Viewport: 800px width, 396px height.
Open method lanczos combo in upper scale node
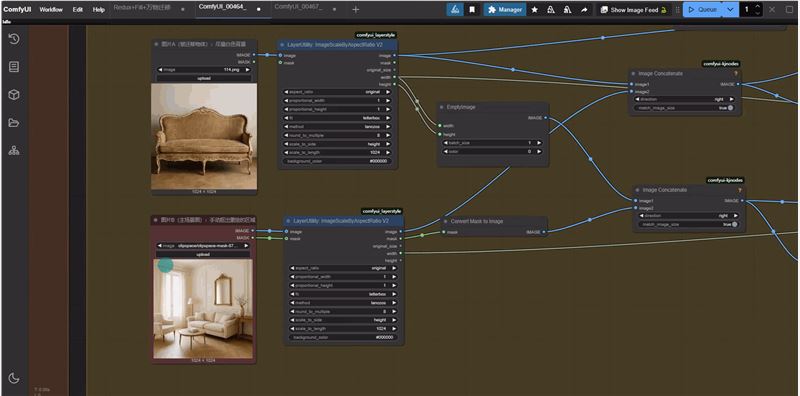(x=337, y=127)
